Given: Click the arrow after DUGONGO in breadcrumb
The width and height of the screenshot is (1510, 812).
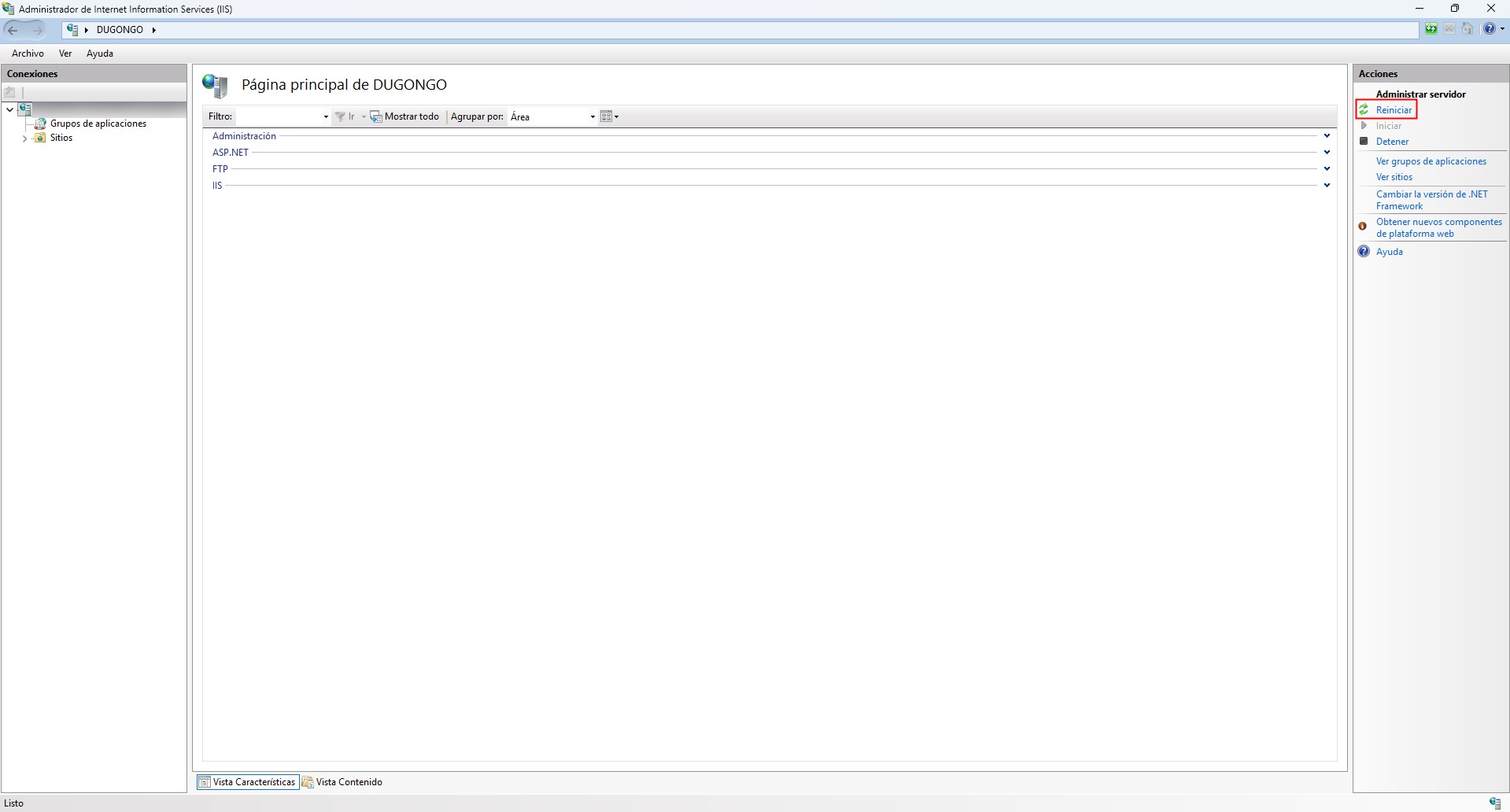Looking at the screenshot, I should pyautogui.click(x=154, y=30).
